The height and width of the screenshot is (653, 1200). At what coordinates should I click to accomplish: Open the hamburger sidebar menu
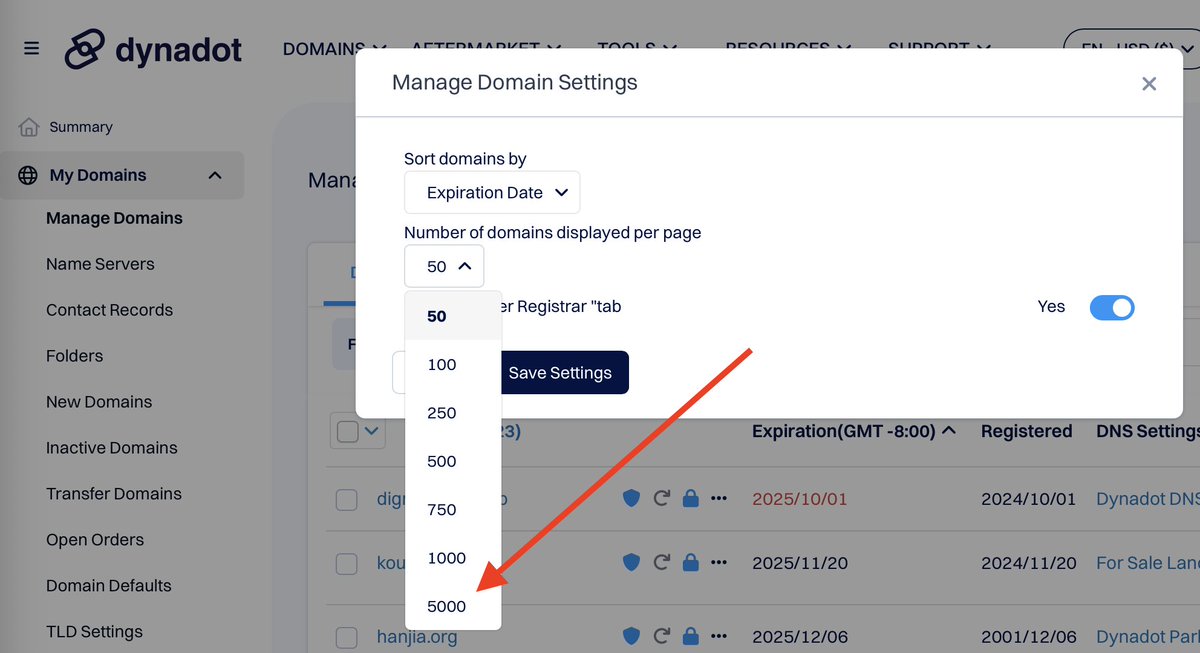click(32, 48)
